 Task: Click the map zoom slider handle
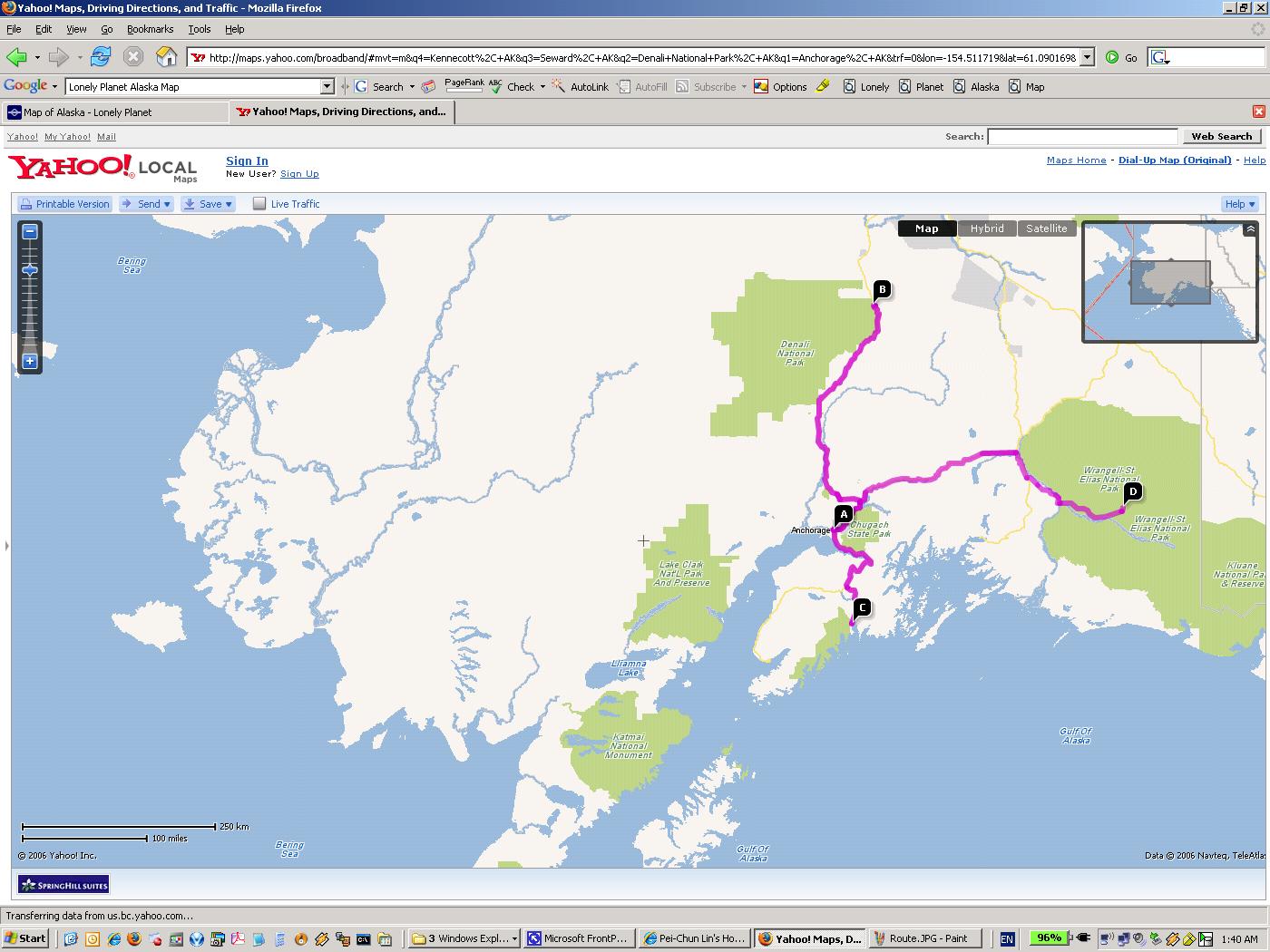(30, 270)
